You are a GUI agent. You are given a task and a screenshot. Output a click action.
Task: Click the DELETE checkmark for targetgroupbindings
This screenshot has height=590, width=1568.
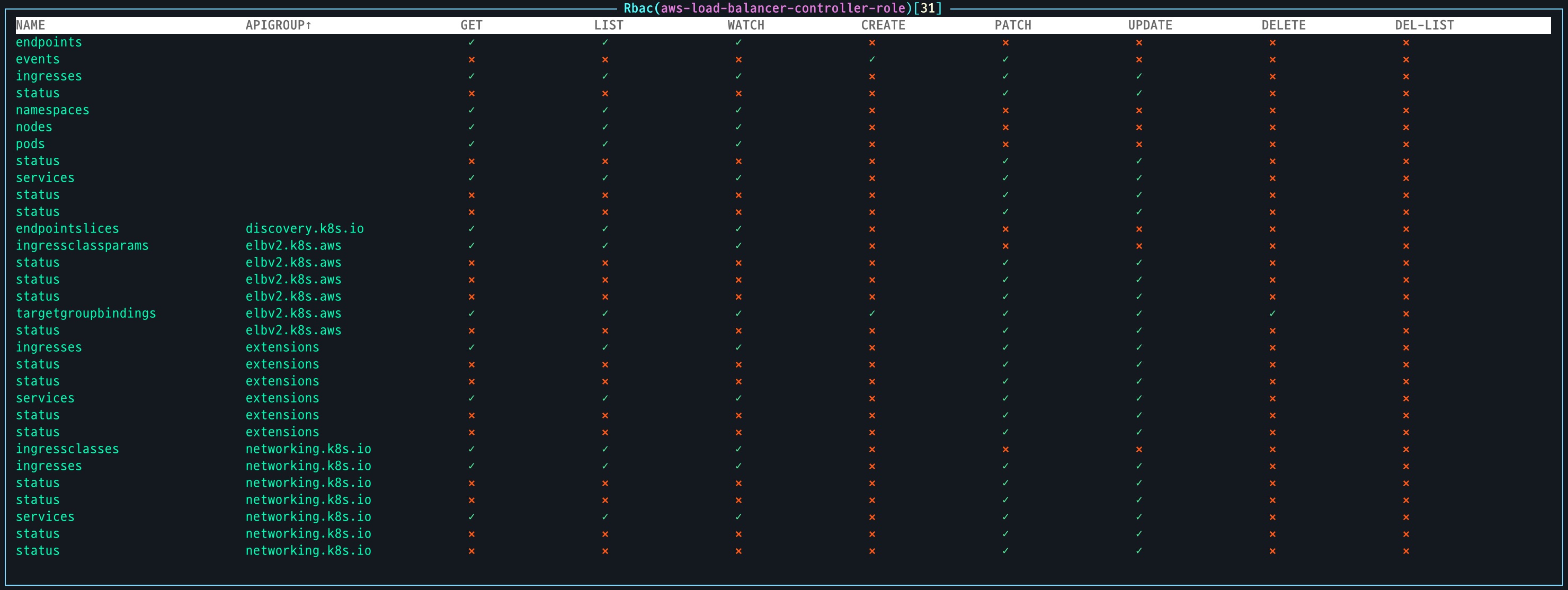tap(1272, 314)
